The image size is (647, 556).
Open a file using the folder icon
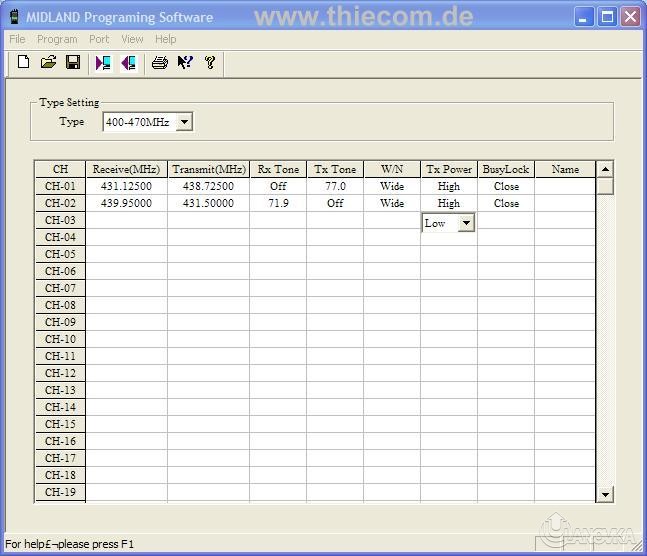(x=48, y=63)
